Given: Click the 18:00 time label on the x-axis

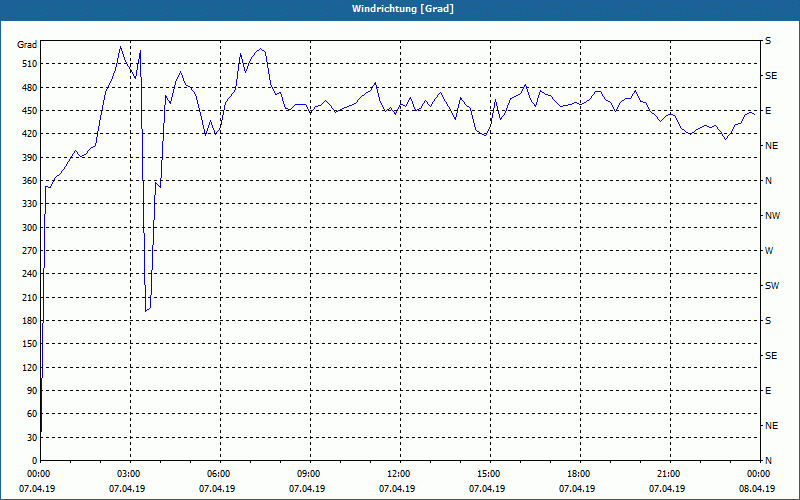Looking at the screenshot, I should click(577, 474).
